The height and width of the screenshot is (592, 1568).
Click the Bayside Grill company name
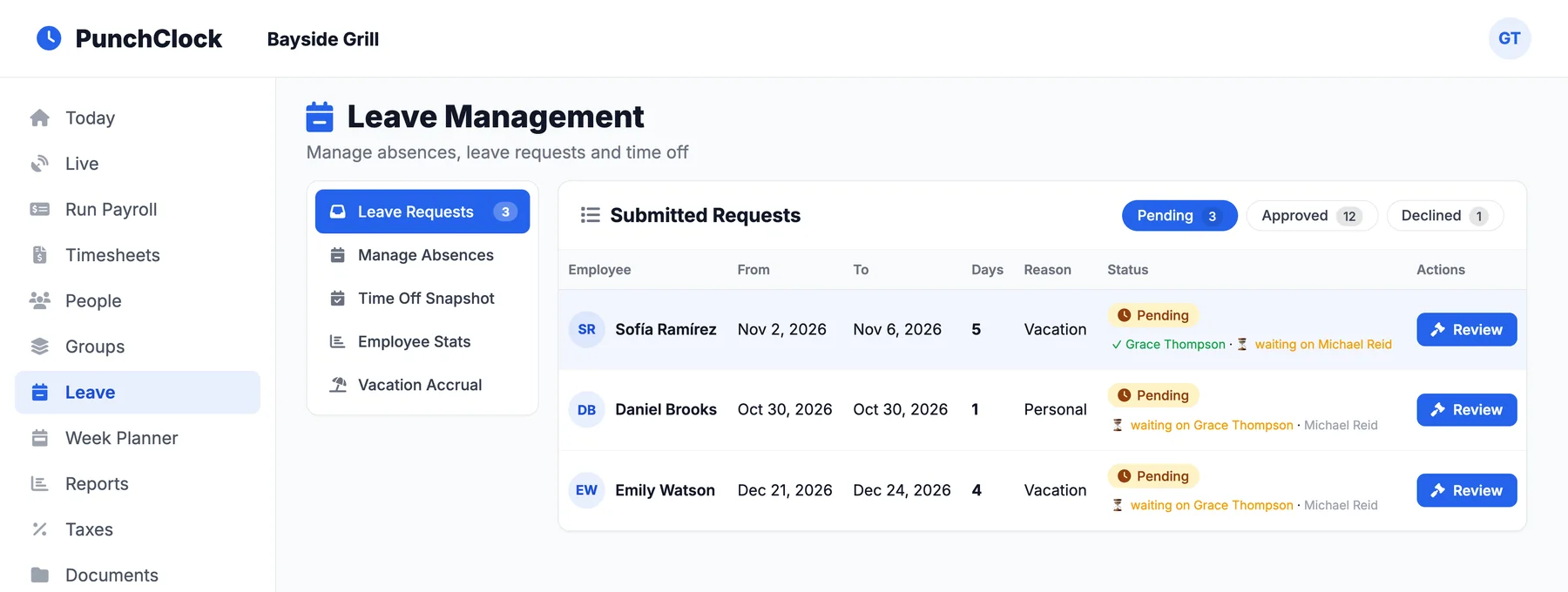[x=323, y=39]
